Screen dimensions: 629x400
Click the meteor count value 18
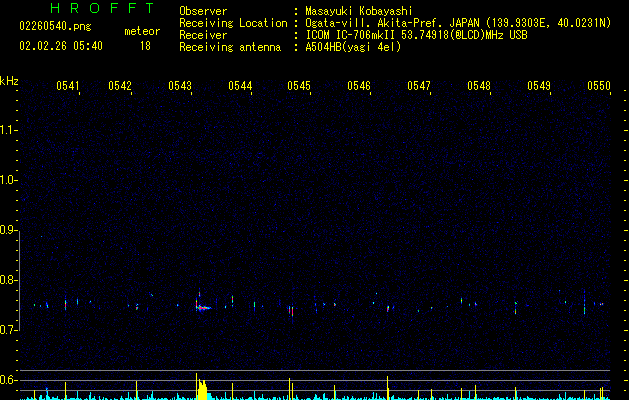point(145,46)
